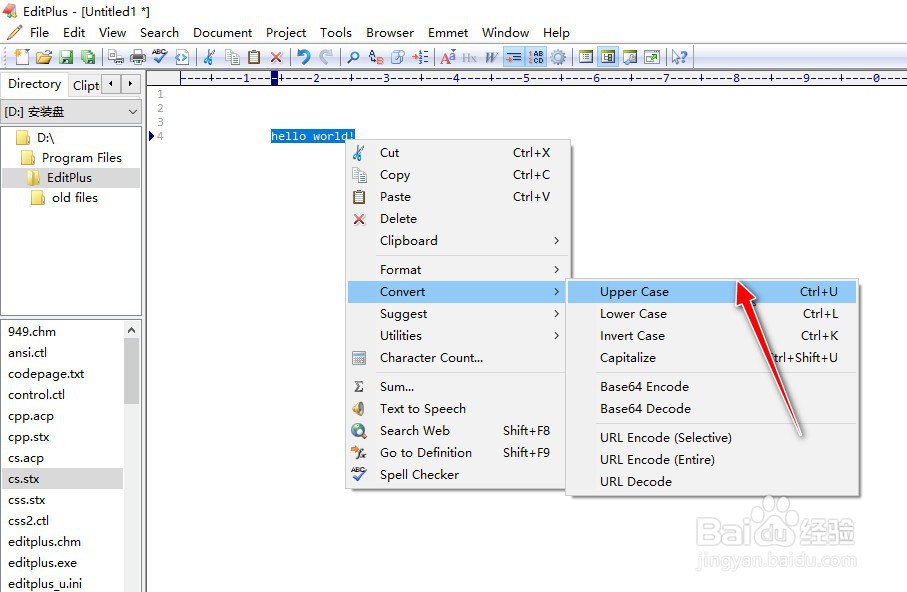Viewport: 907px width, 592px height.
Task: Select URL Decode
Action: pyautogui.click(x=711, y=481)
